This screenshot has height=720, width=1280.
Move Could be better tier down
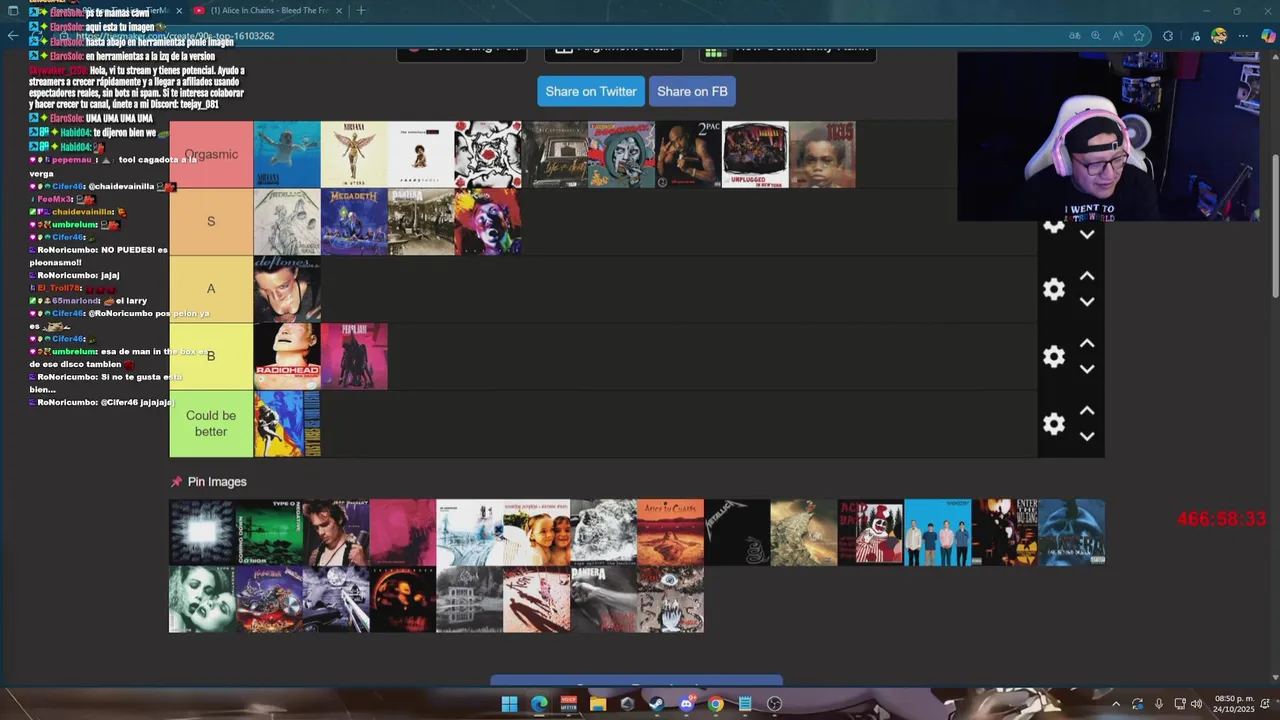[x=1087, y=436]
